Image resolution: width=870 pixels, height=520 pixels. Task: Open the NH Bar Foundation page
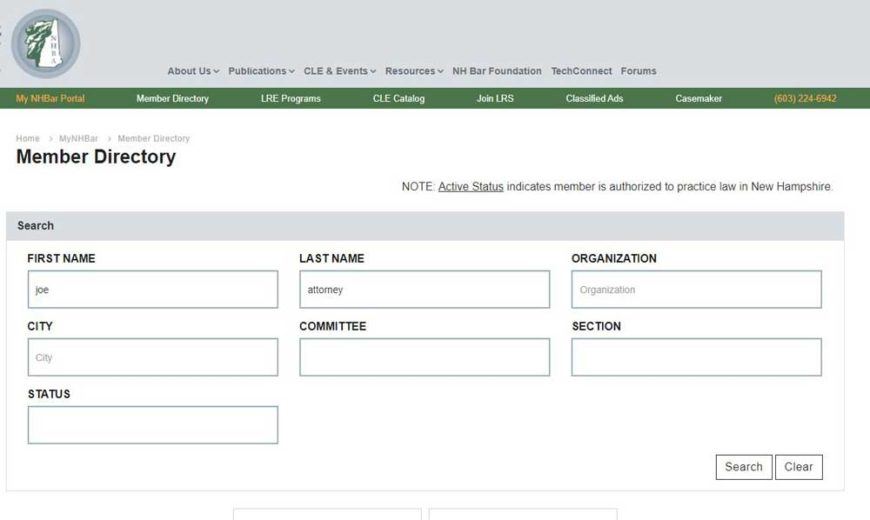tap(497, 71)
